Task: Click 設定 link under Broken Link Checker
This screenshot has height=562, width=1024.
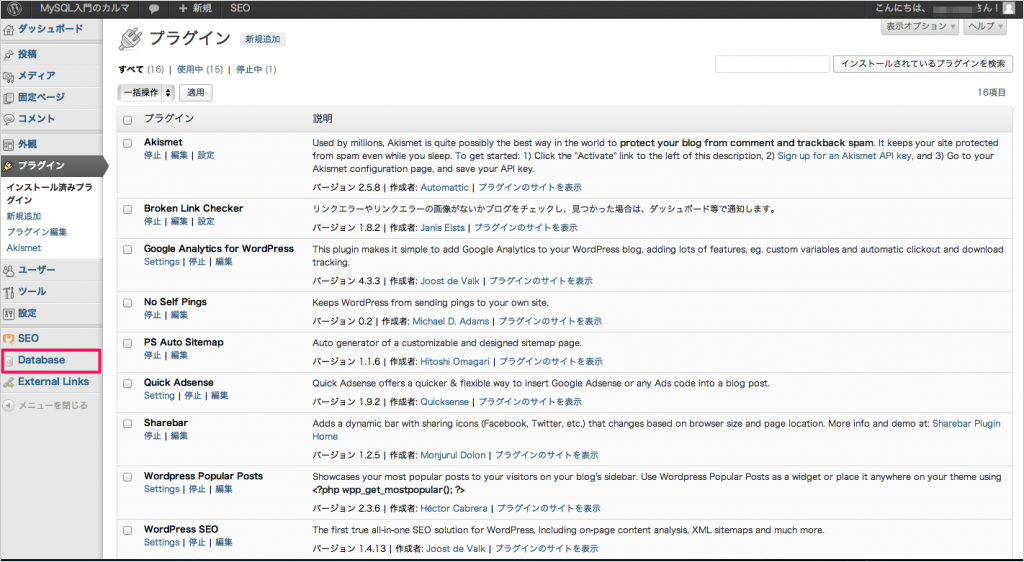Action: pos(206,222)
